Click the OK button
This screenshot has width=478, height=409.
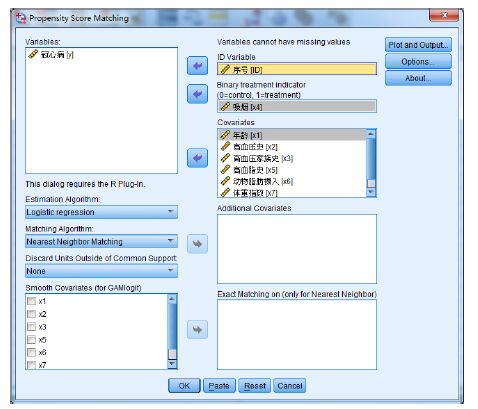point(184,386)
